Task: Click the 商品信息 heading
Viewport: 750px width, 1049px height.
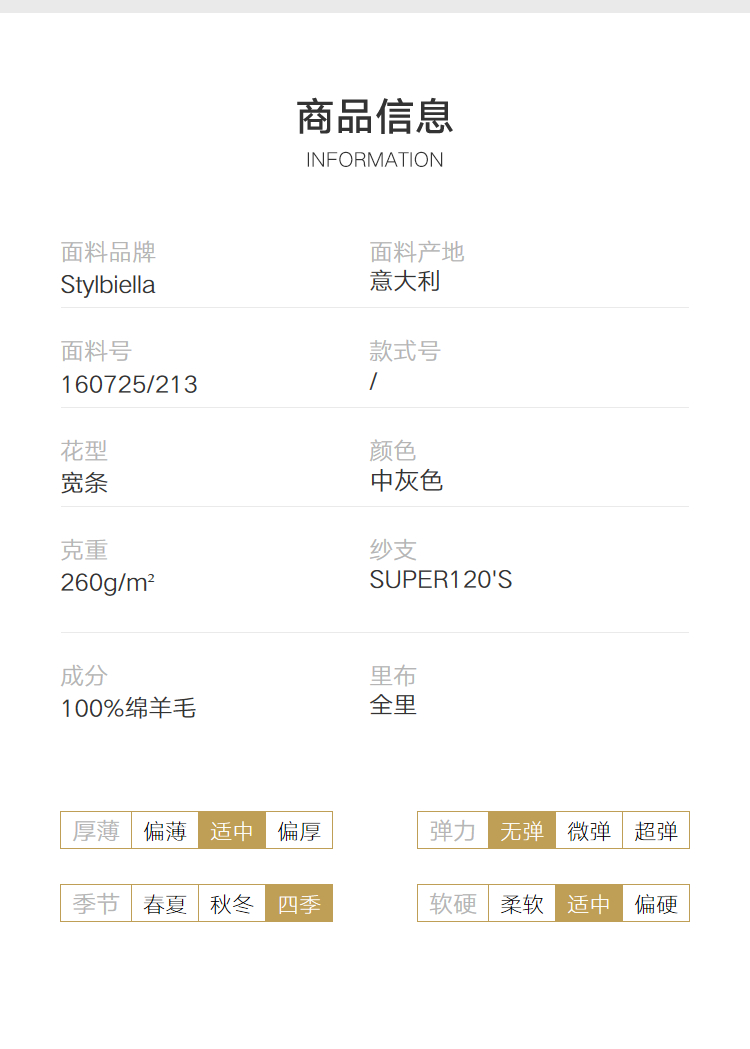Action: point(375,116)
